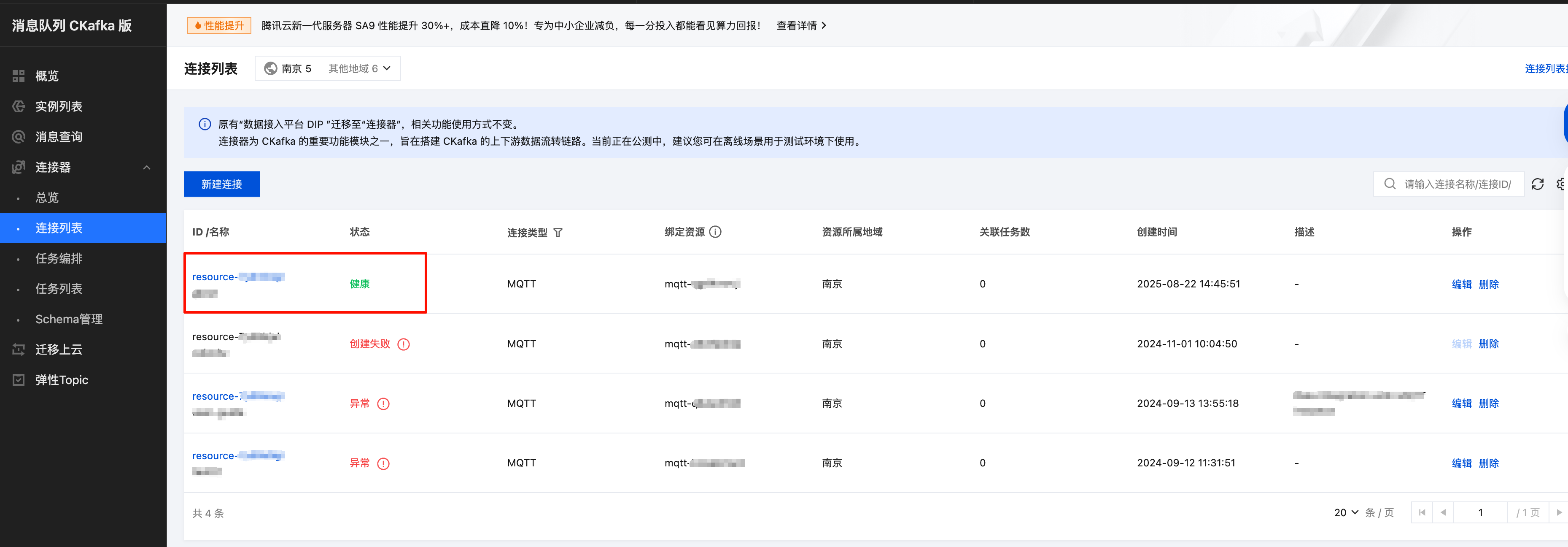Click 删除 for the 创建失败 connection
This screenshot has height=547, width=1568.
coord(1488,344)
